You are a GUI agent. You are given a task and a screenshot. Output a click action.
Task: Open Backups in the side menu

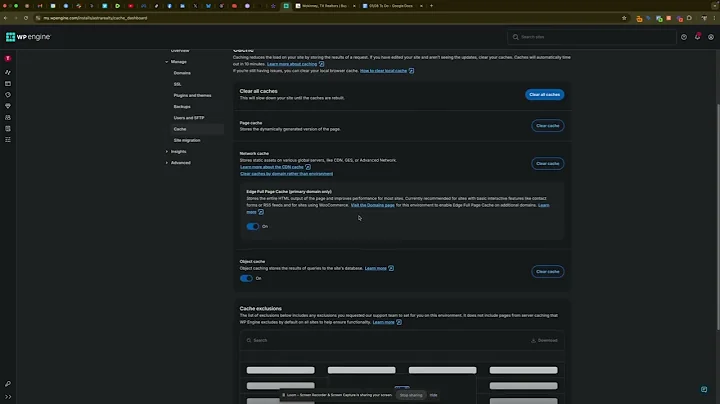182,107
